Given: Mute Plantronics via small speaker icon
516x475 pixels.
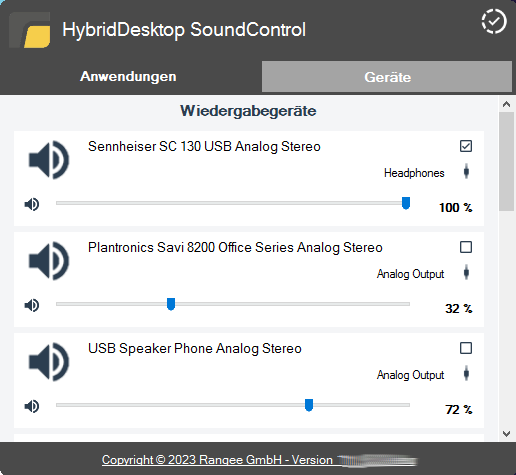Looking at the screenshot, I should click(32, 305).
